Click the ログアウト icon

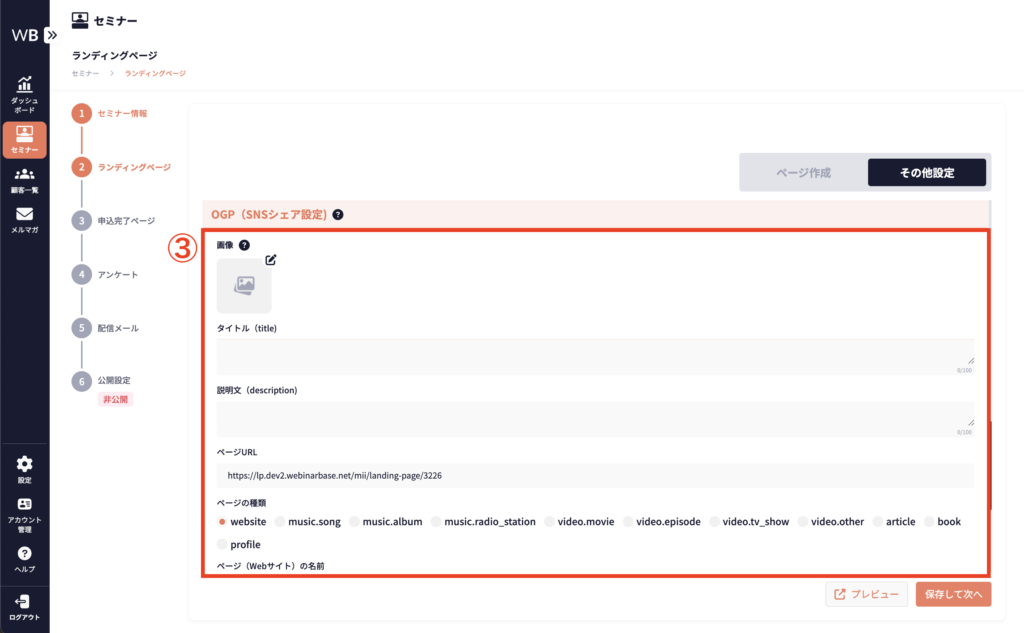tap(24, 606)
